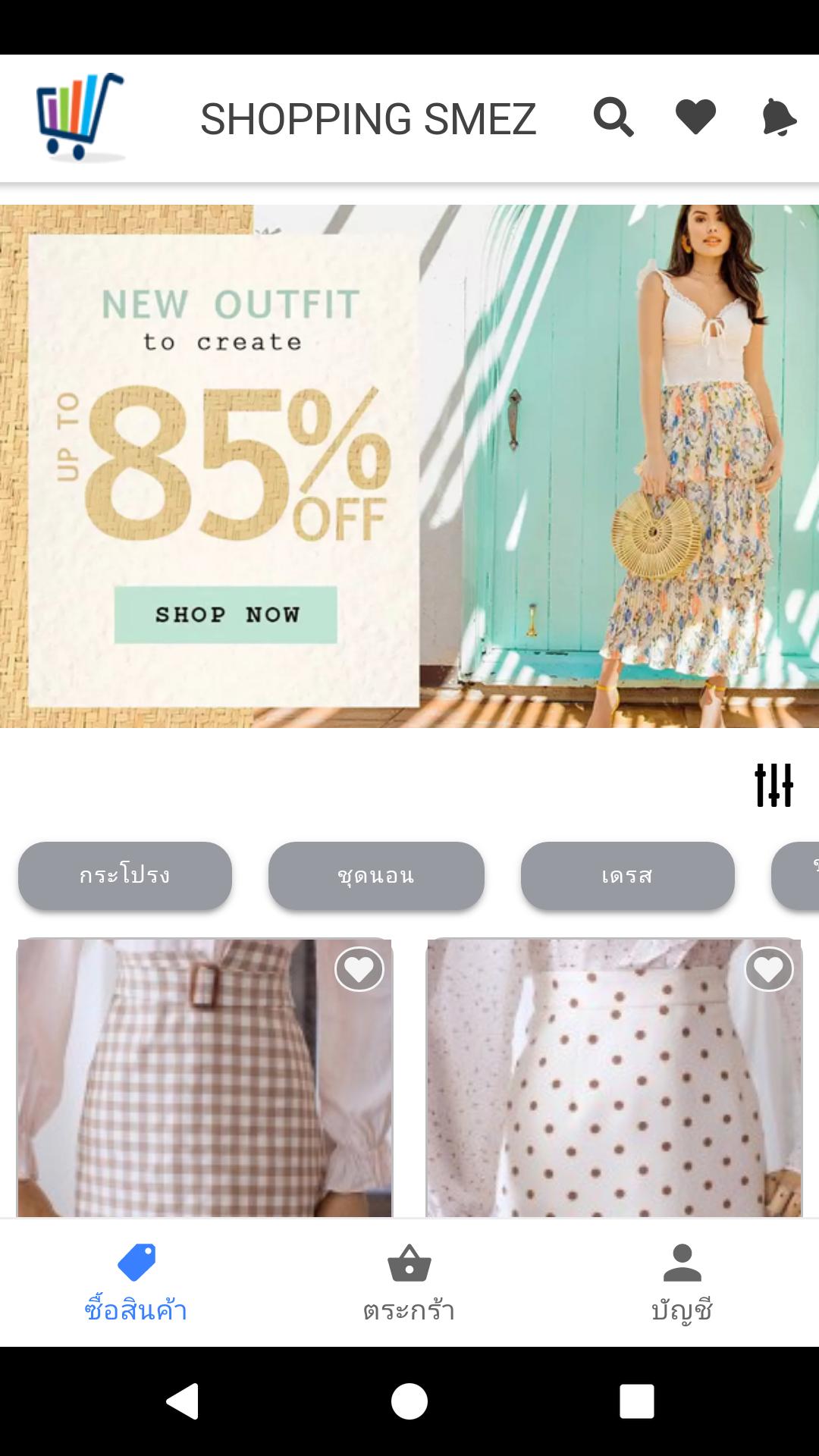Open the gingham skirt product image

[x=205, y=1078]
